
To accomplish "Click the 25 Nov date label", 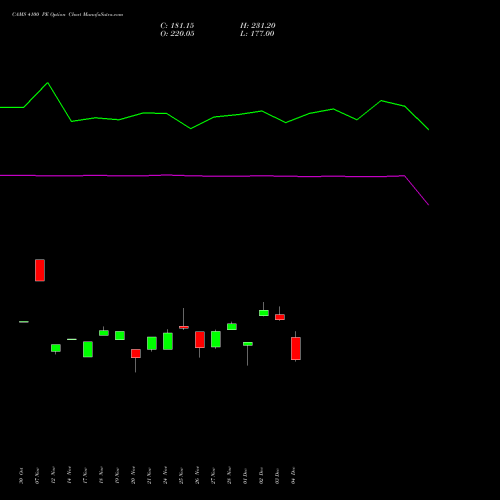I will coord(181,476).
